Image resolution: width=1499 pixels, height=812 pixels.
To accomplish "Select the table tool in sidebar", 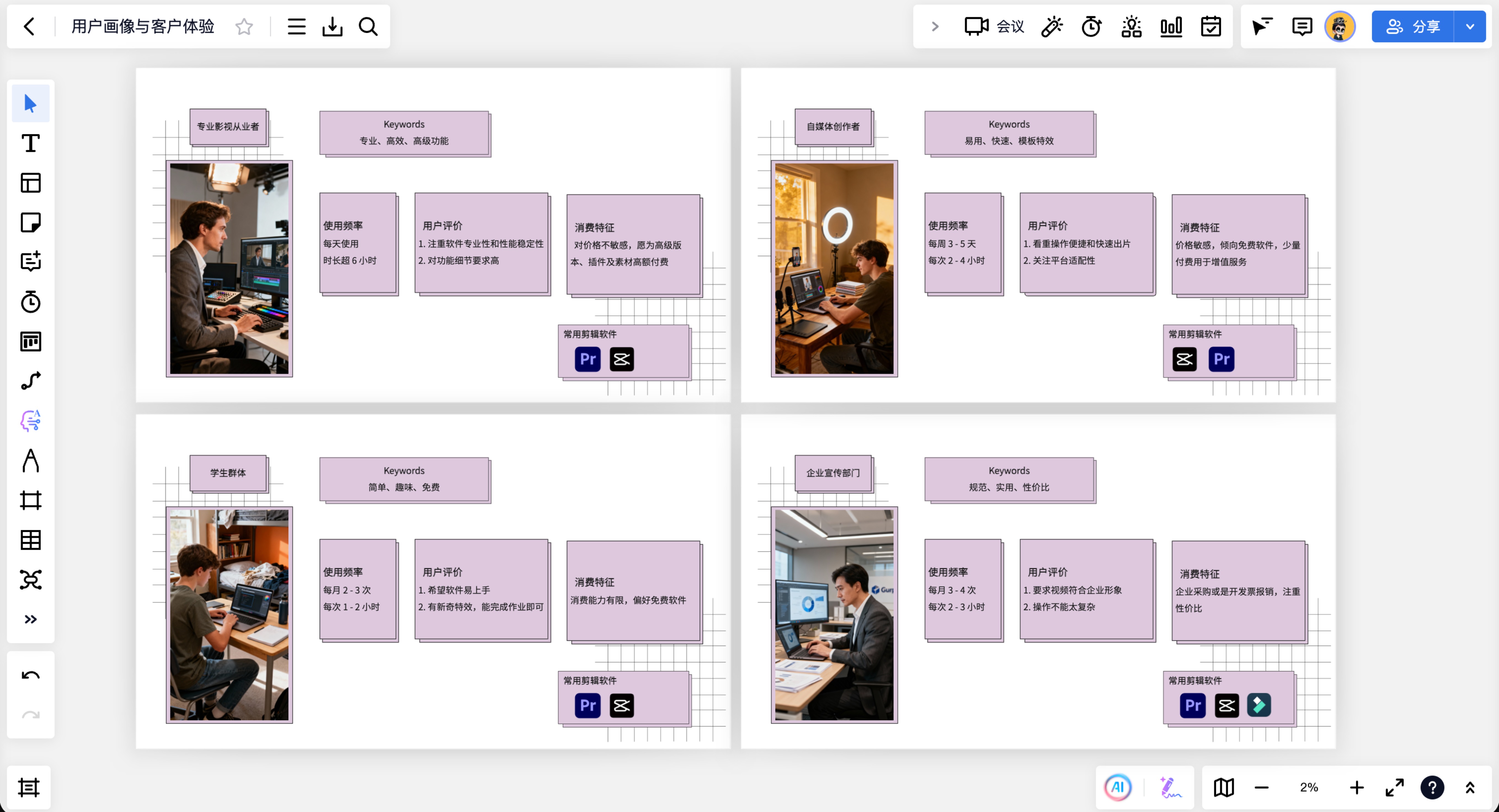I will (30, 540).
